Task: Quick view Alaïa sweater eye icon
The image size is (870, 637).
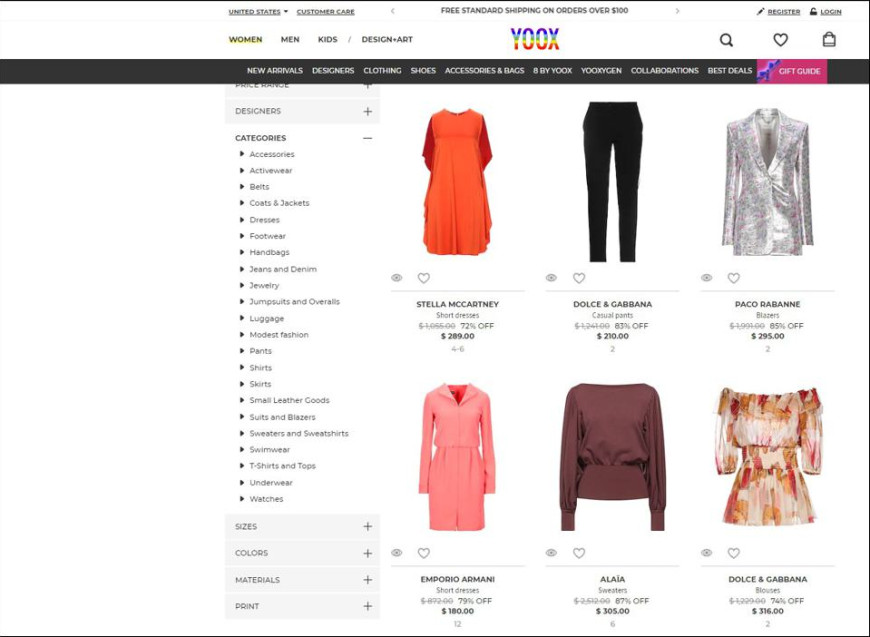Action: [x=551, y=553]
